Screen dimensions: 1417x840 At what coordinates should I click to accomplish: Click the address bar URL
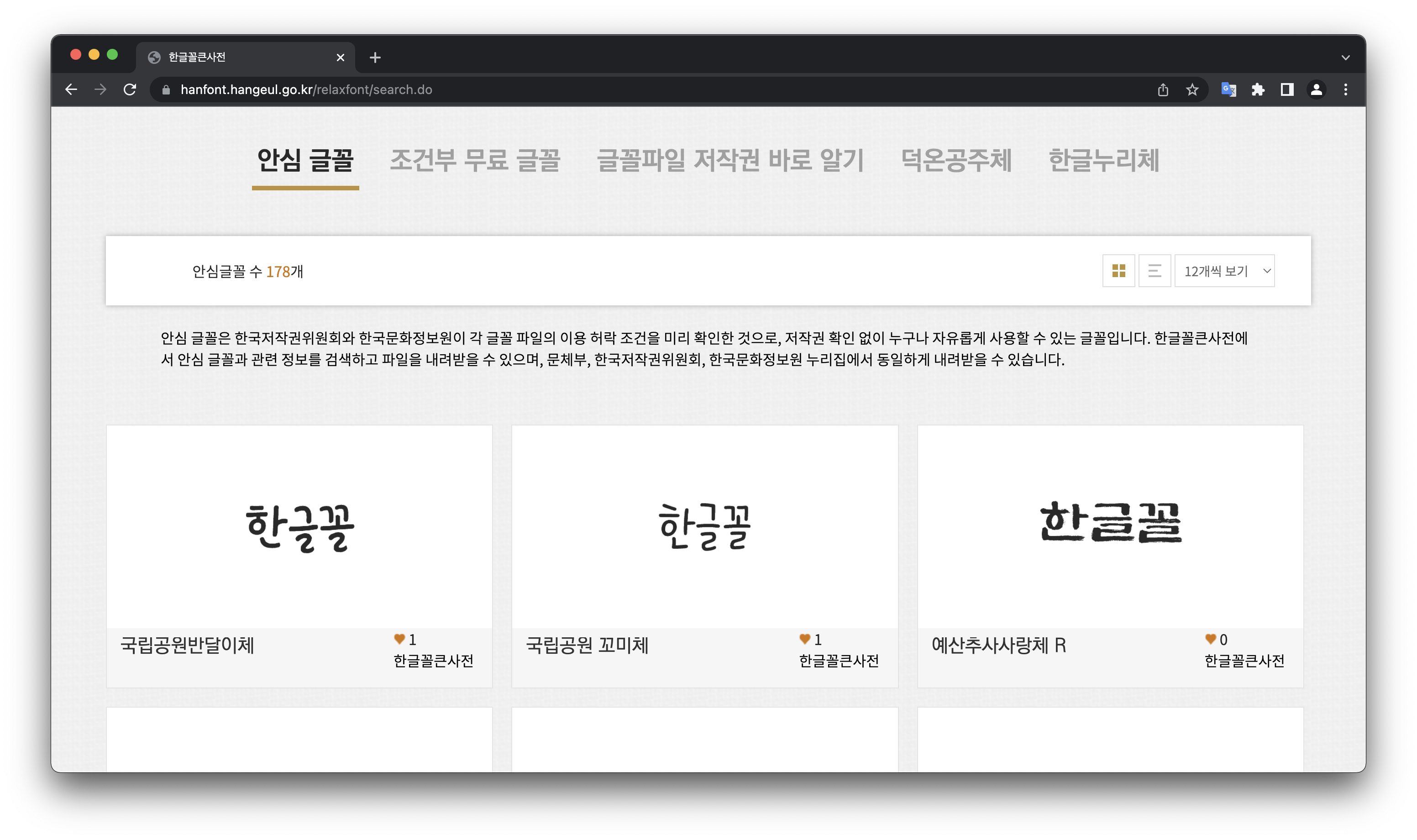point(305,89)
